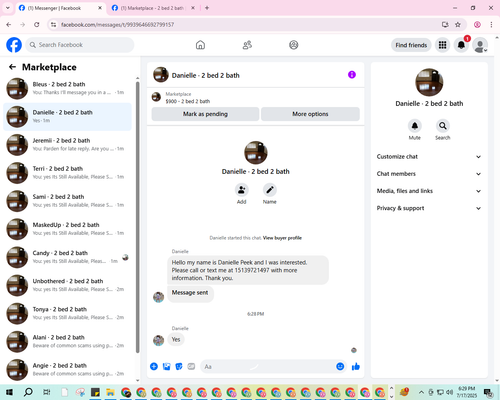Click the Facebook logo
The height and width of the screenshot is (400, 500).
click(x=14, y=45)
